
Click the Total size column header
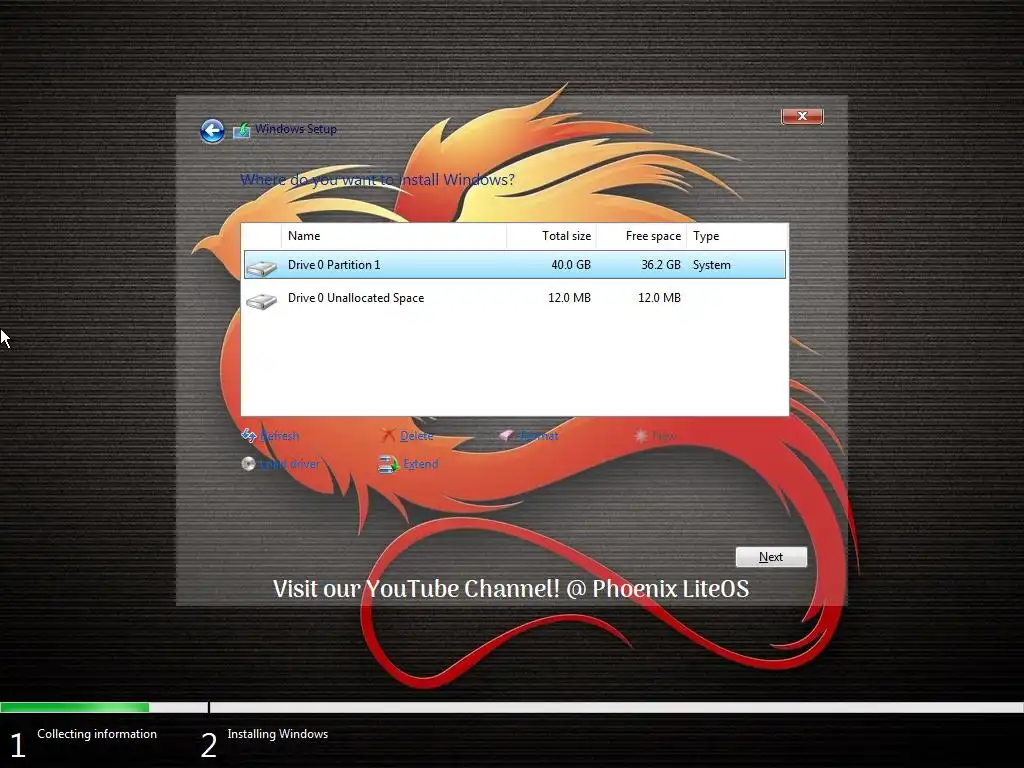coord(551,236)
